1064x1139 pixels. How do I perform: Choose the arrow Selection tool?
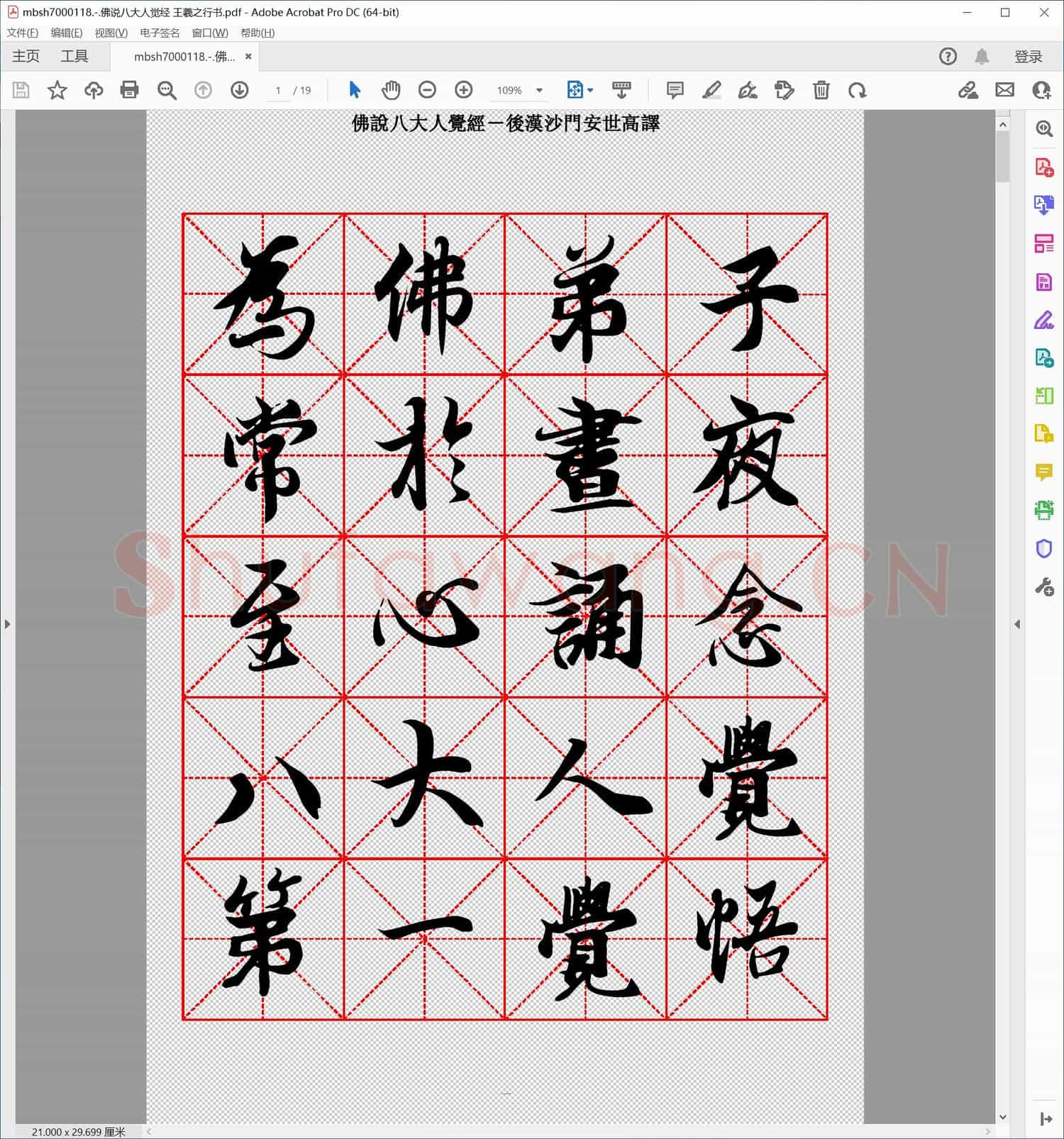point(355,90)
